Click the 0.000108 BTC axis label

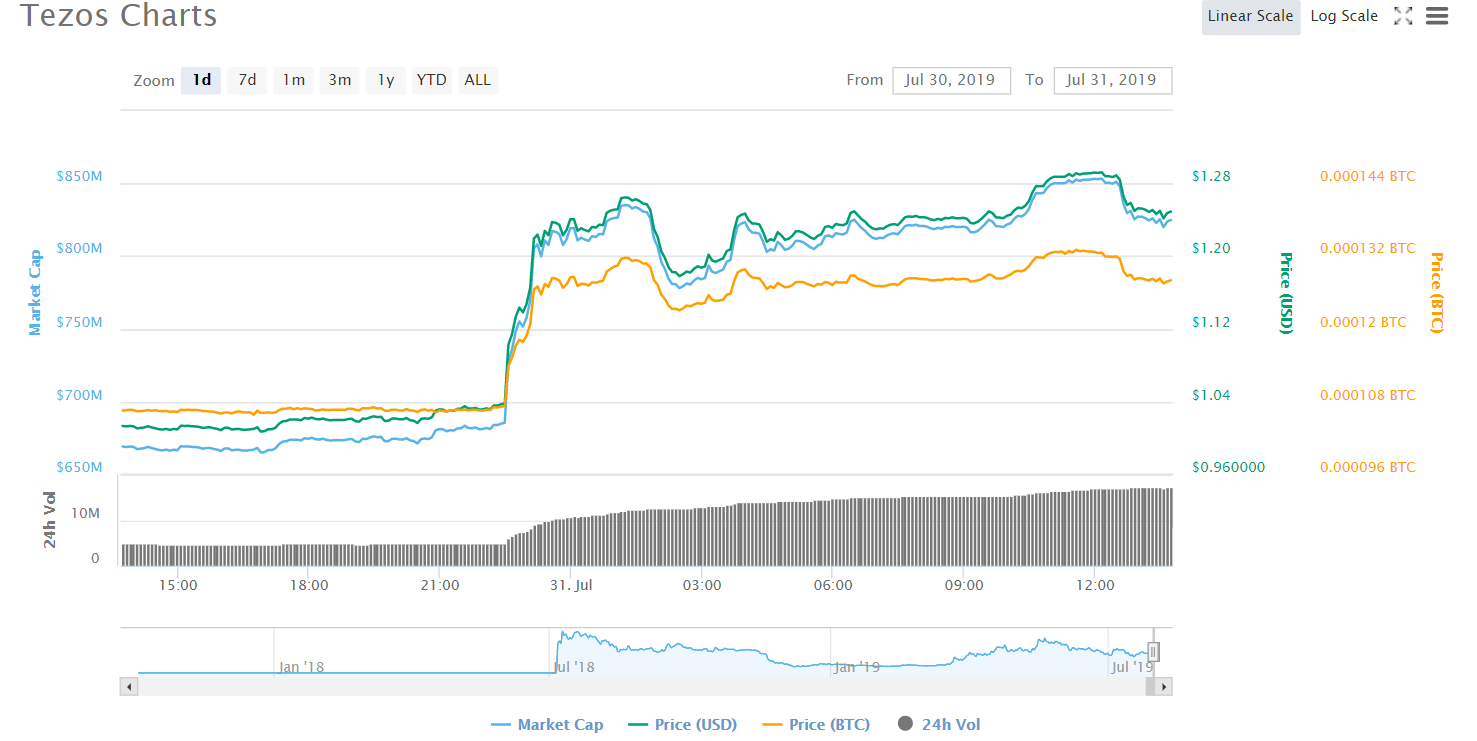pos(1368,395)
